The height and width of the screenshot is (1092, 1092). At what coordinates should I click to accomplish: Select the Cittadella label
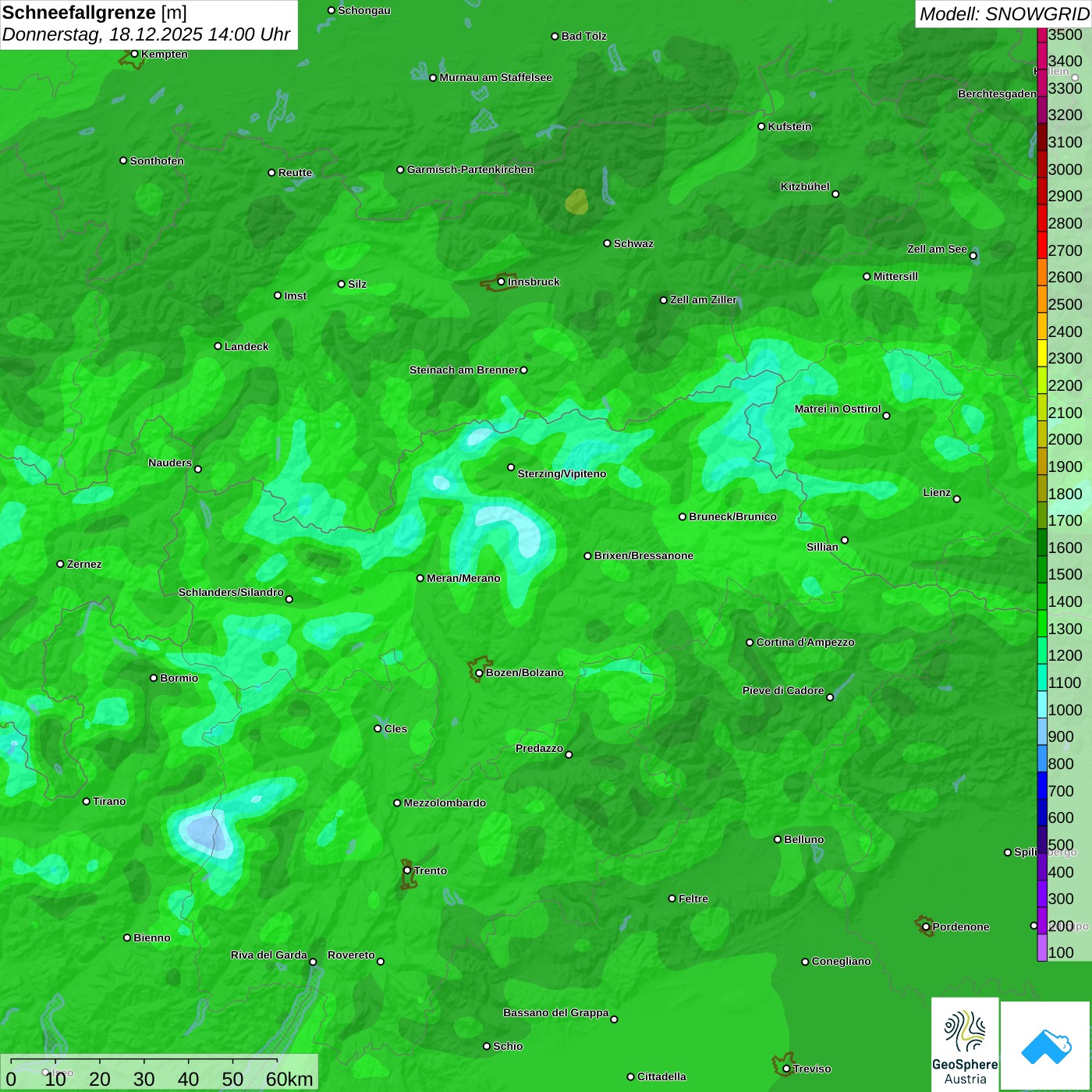pos(661,1076)
